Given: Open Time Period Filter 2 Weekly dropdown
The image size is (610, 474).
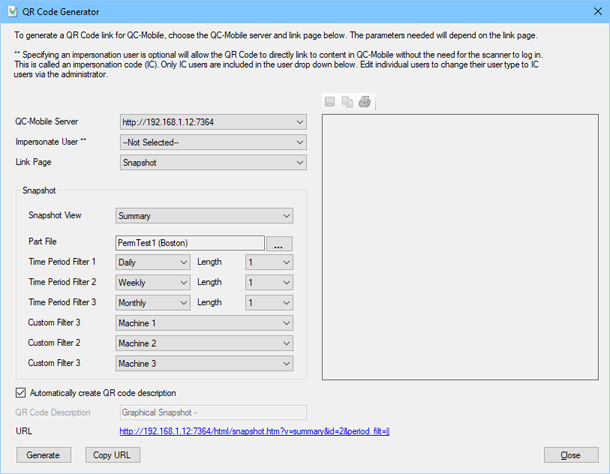Looking at the screenshot, I should coord(153,283).
